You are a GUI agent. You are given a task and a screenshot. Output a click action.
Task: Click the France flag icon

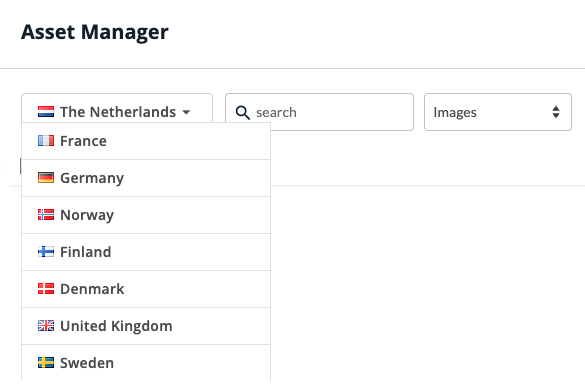pyautogui.click(x=46, y=141)
